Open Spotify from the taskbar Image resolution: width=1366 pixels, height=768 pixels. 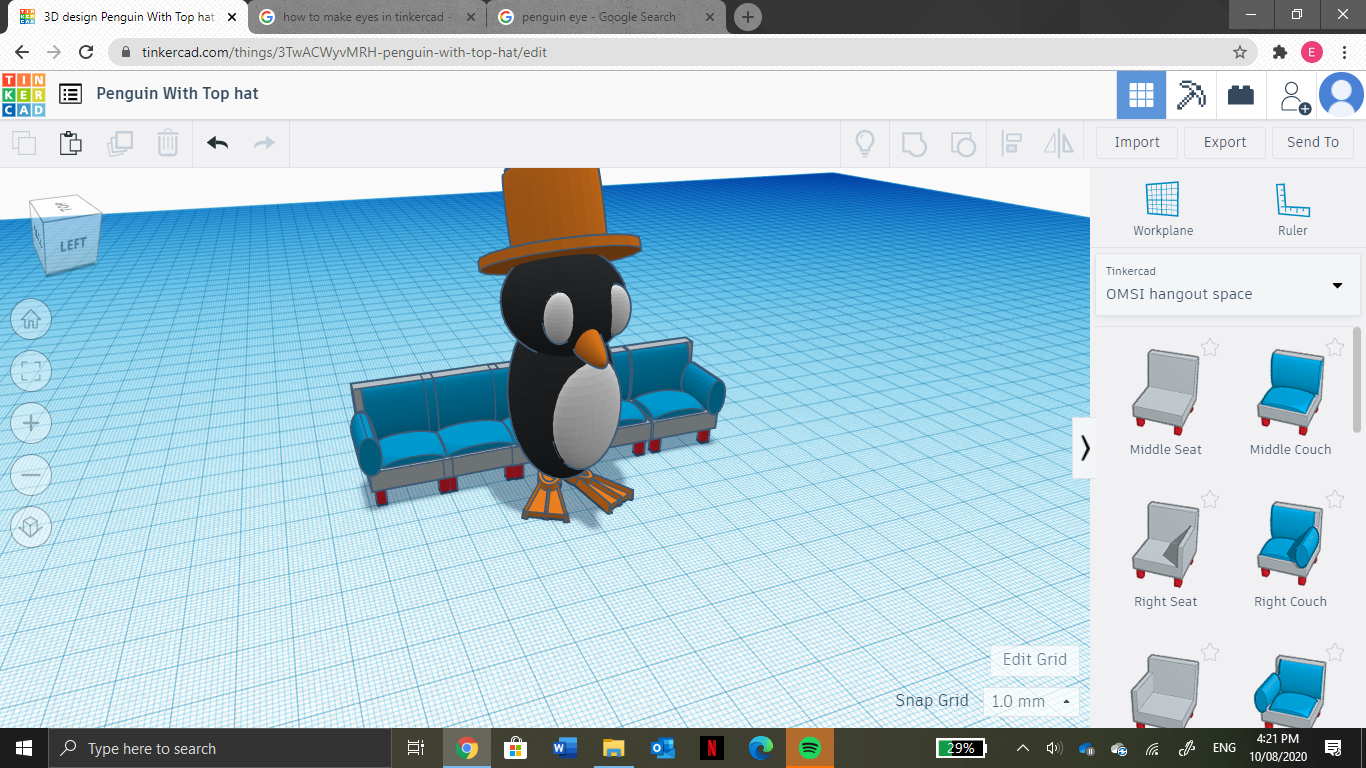[x=810, y=748]
